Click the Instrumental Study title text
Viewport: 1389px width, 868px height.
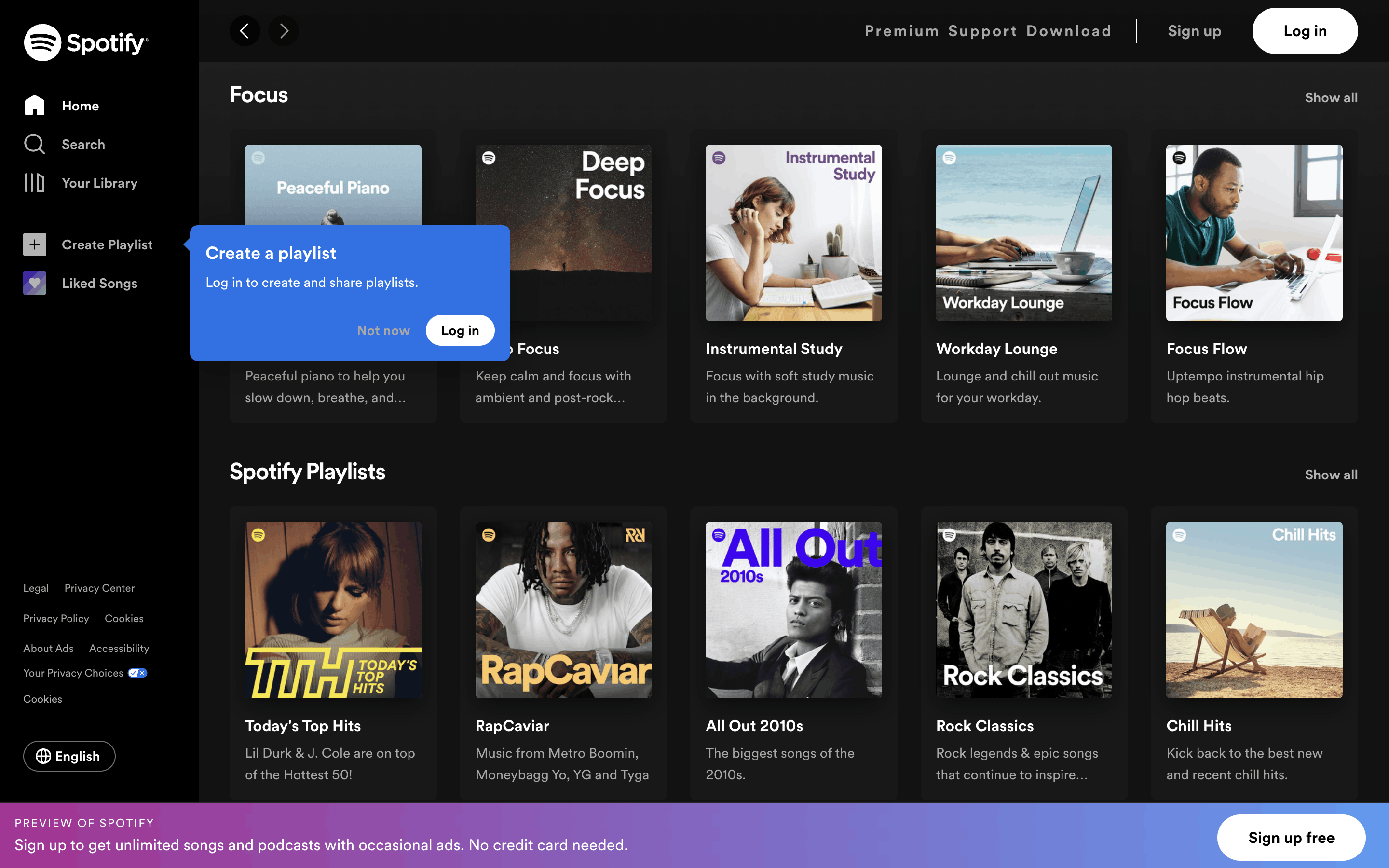tap(774, 349)
